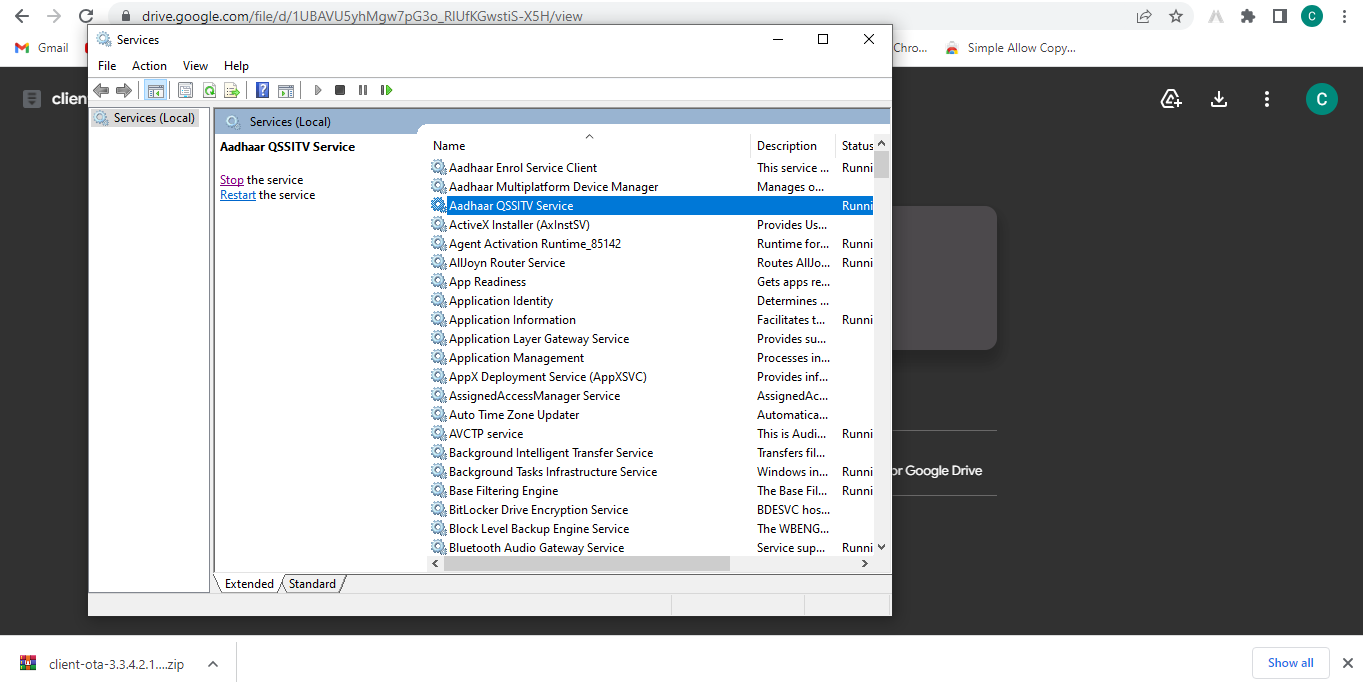This screenshot has height=682, width=1363.
Task: Click the Chrome reload page icon
Action: click(x=86, y=16)
